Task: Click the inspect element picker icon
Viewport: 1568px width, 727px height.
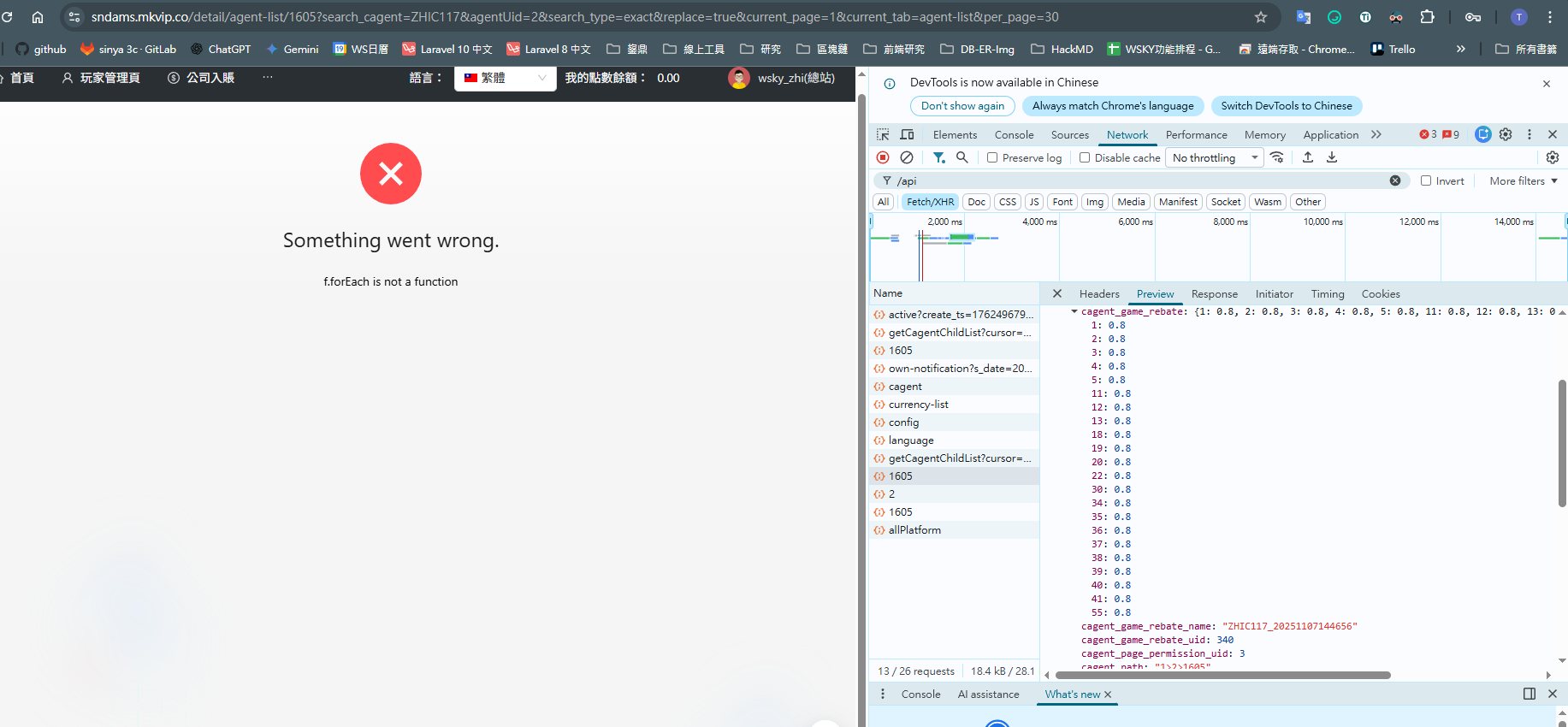Action: coord(883,134)
